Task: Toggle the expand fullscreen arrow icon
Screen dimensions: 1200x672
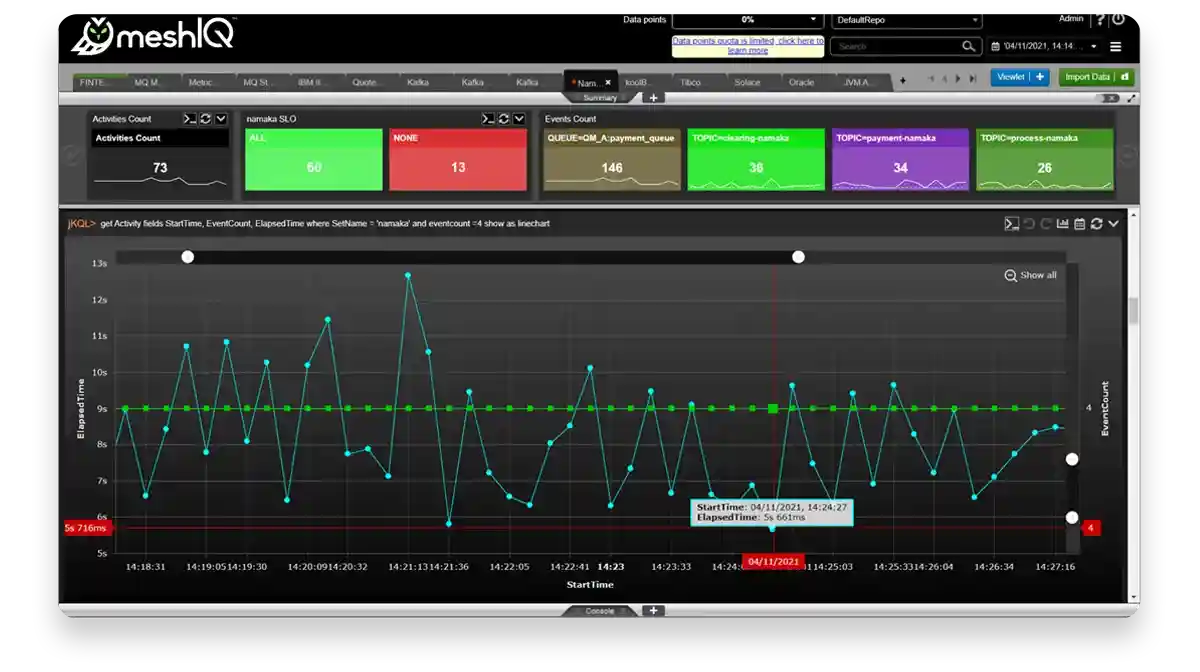Action: click(x=1131, y=98)
